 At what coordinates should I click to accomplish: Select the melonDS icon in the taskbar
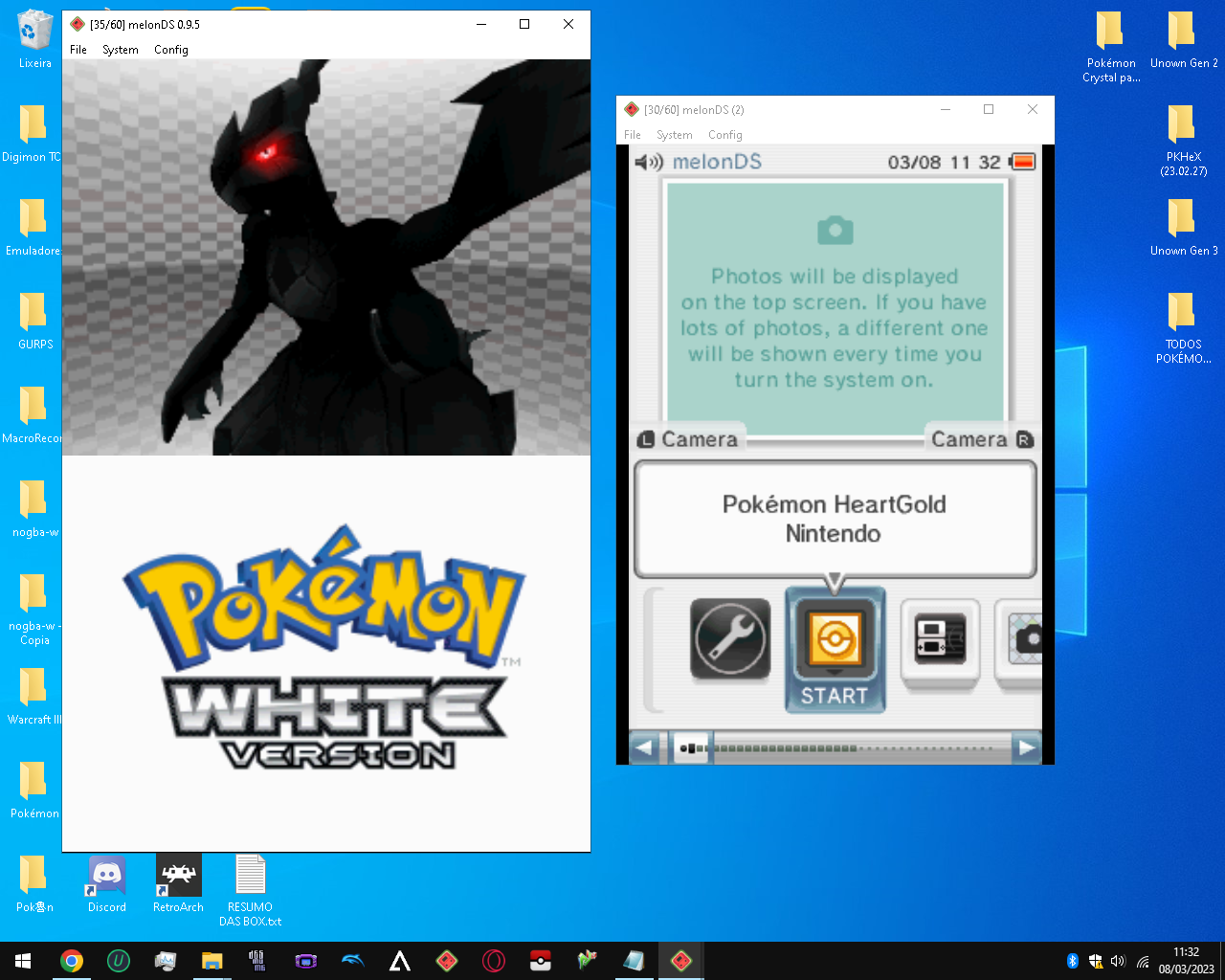(680, 961)
